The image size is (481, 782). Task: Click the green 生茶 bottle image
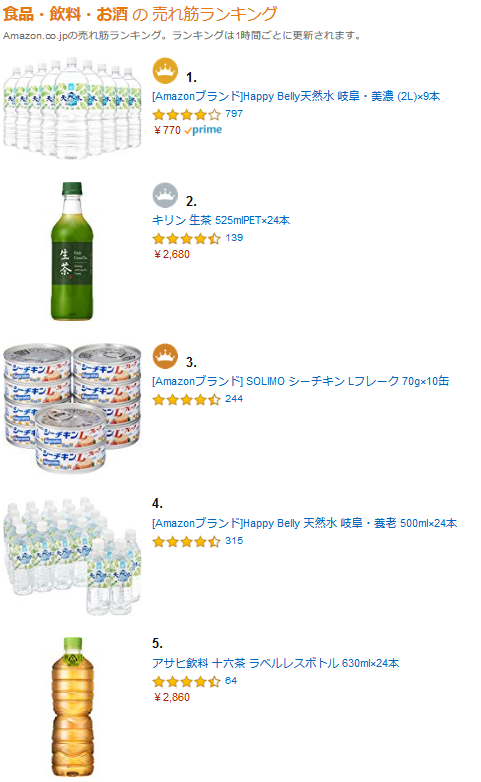pos(72,251)
